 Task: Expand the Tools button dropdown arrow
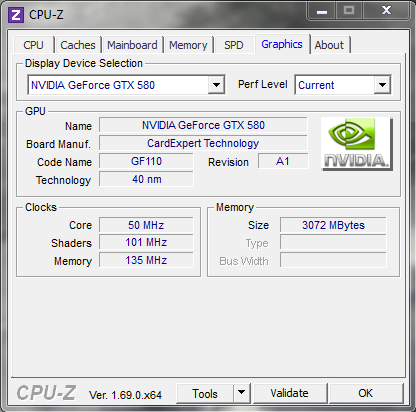click(x=242, y=393)
